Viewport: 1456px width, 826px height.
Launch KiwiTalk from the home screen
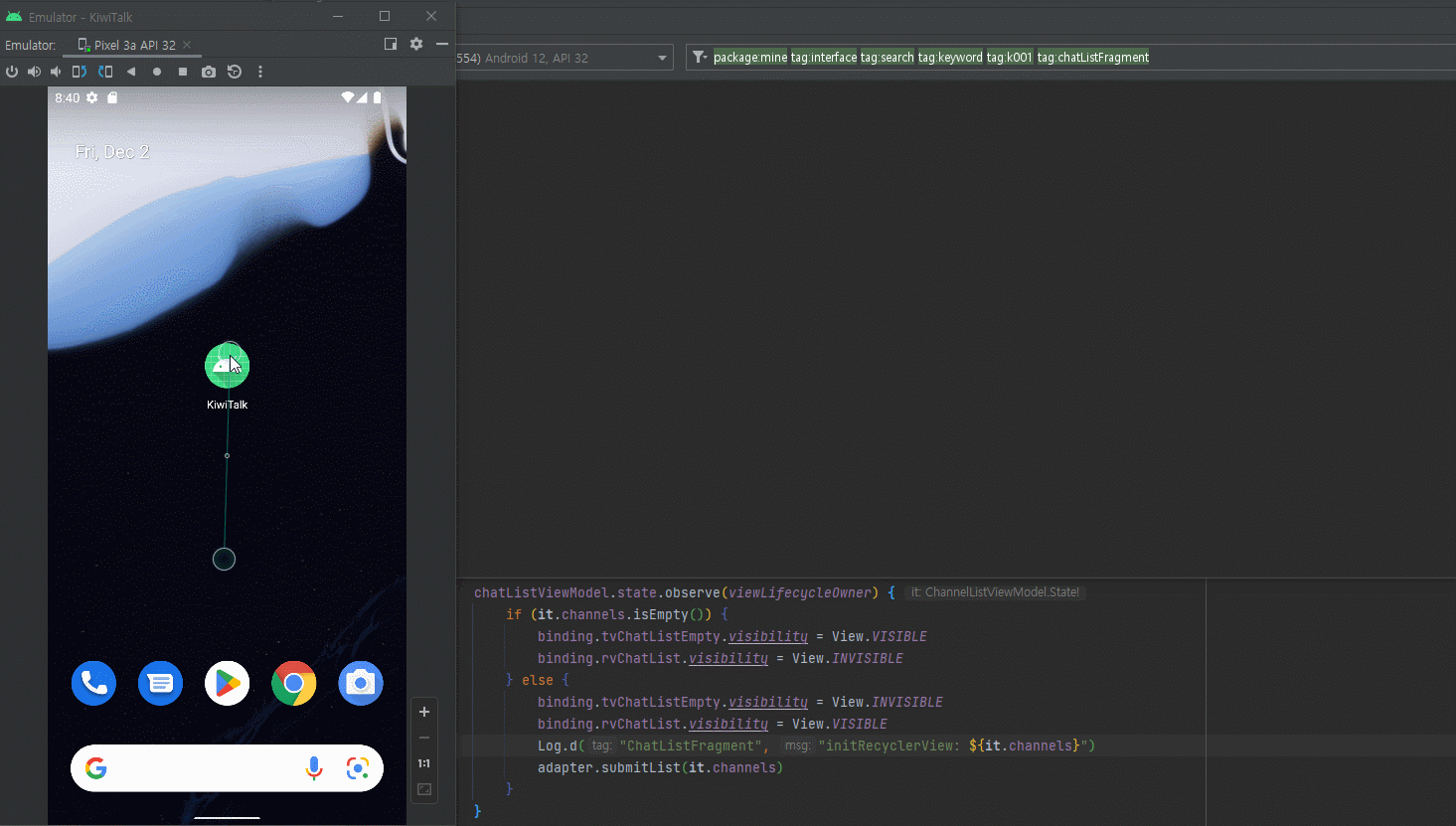coord(227,365)
